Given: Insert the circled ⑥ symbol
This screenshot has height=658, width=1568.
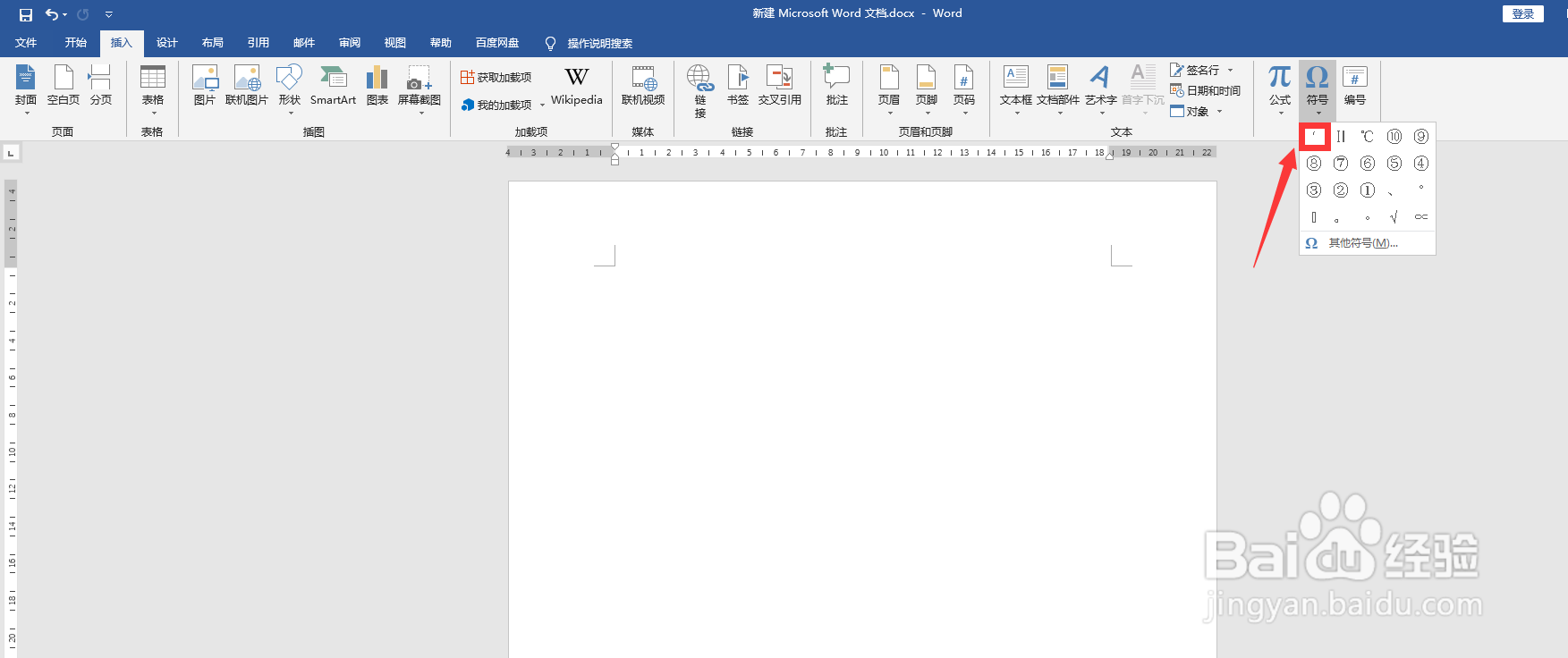Looking at the screenshot, I should click(x=1367, y=164).
